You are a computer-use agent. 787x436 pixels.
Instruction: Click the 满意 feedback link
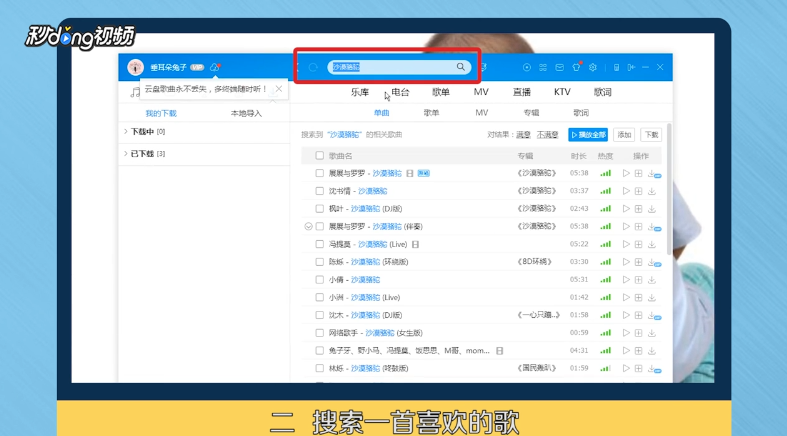tap(523, 134)
